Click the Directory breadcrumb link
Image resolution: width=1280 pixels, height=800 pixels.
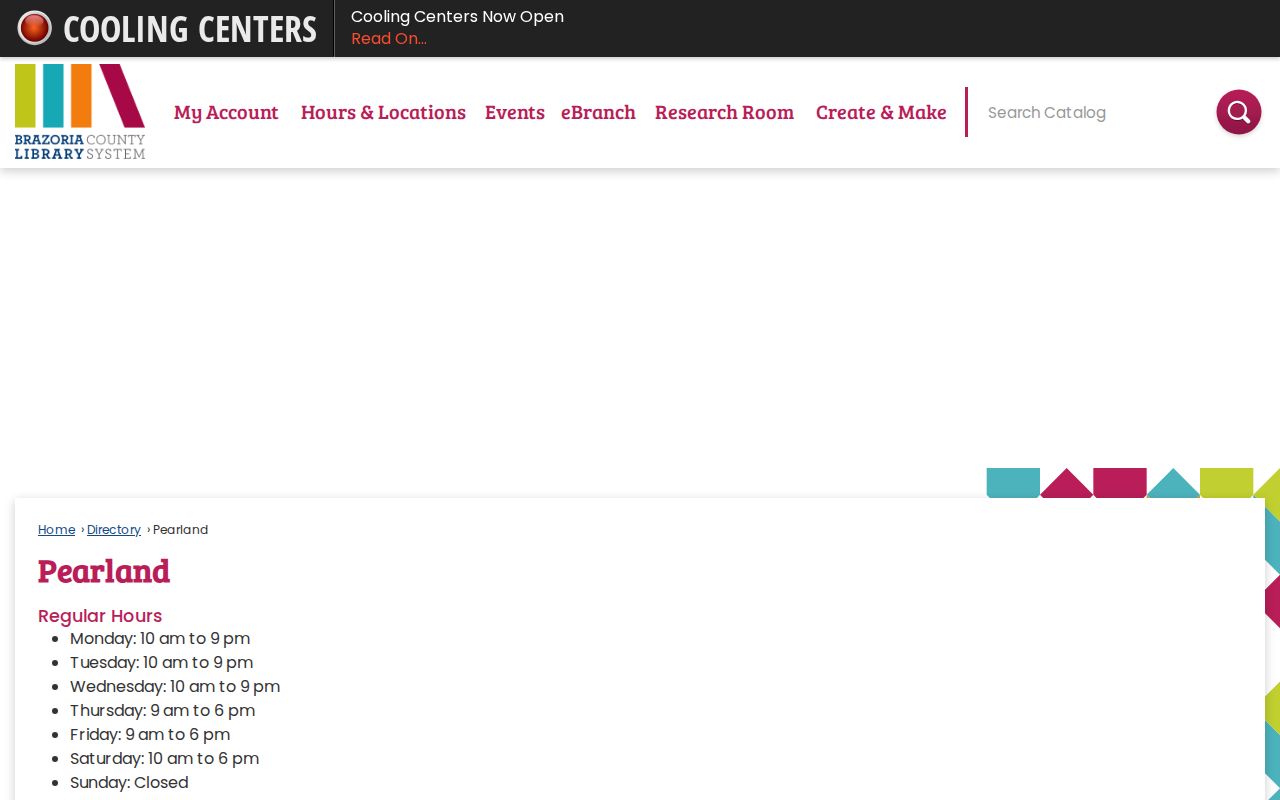[114, 530]
